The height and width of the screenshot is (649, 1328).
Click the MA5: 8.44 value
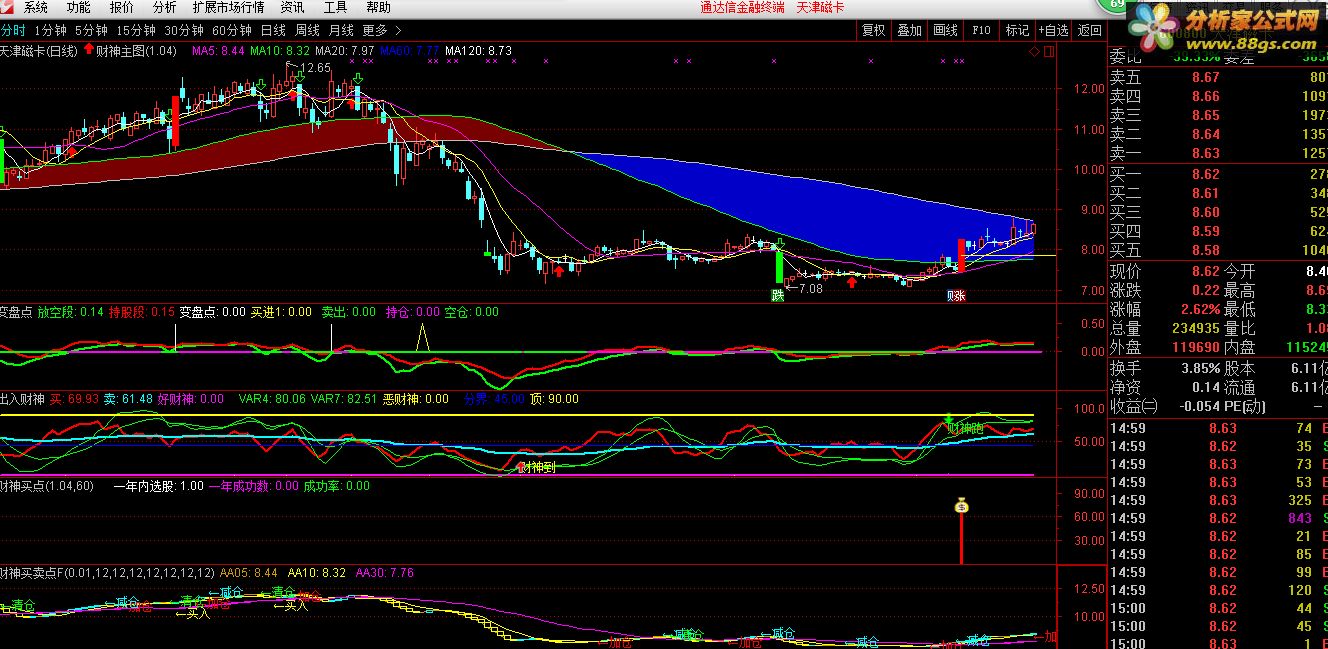click(217, 50)
